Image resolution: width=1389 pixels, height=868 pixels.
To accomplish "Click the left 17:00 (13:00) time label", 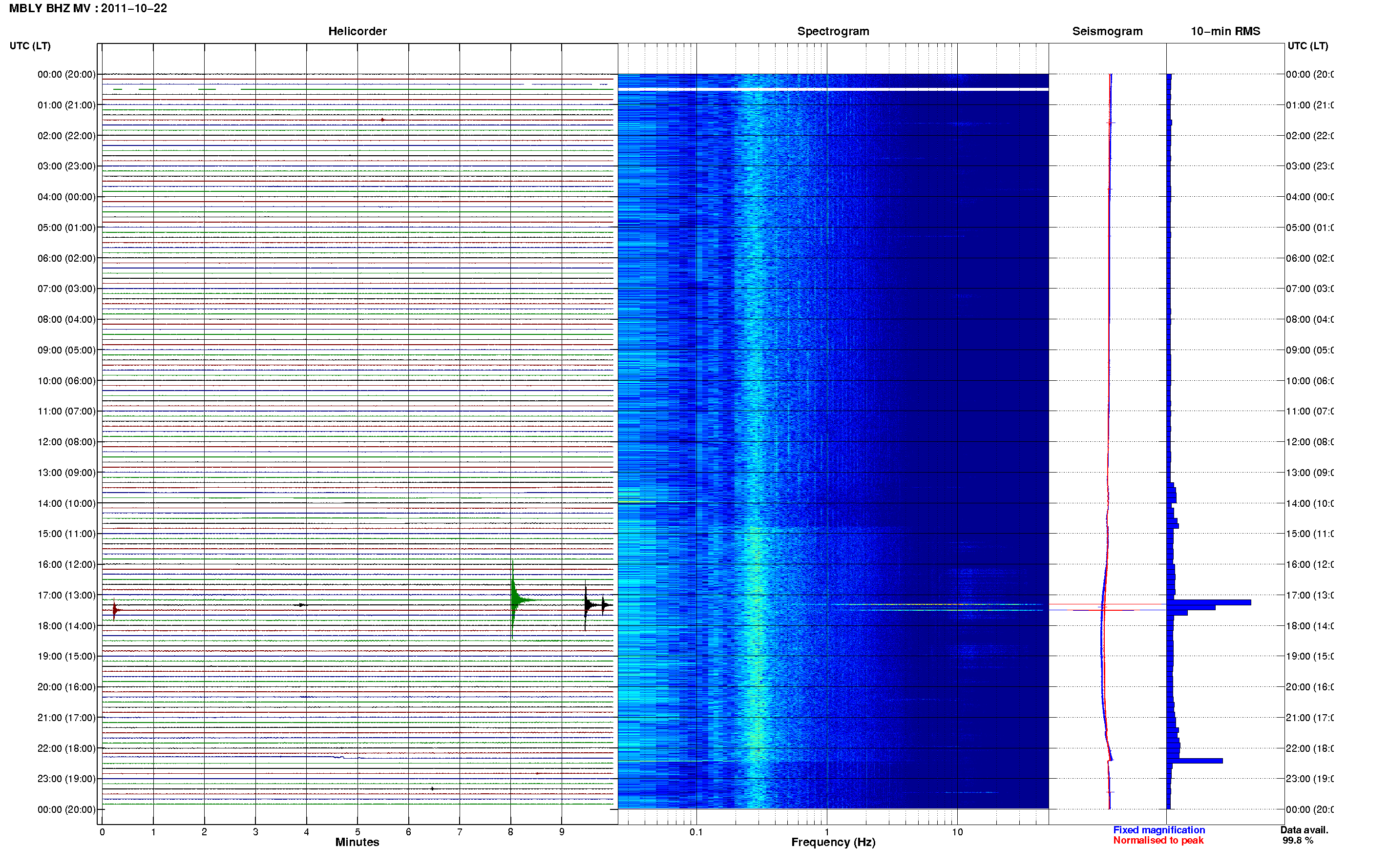I will tap(66, 595).
